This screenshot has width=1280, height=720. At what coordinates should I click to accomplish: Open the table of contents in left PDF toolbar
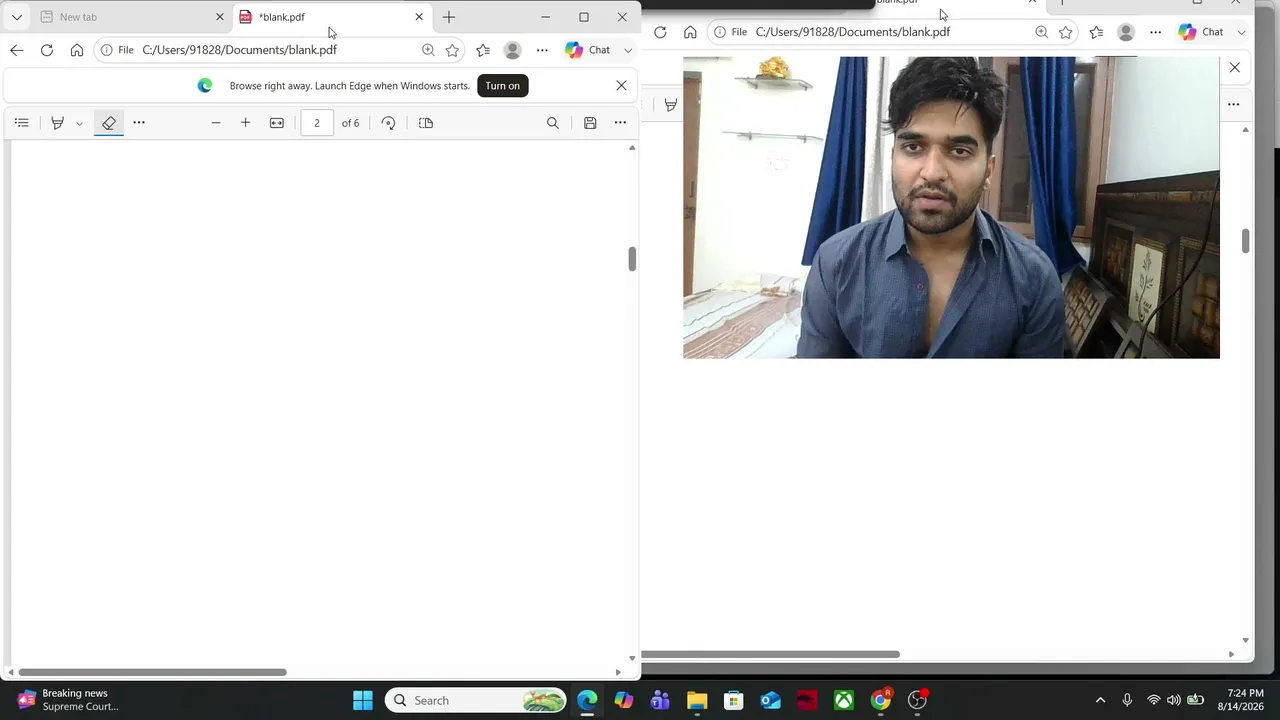tap(22, 123)
